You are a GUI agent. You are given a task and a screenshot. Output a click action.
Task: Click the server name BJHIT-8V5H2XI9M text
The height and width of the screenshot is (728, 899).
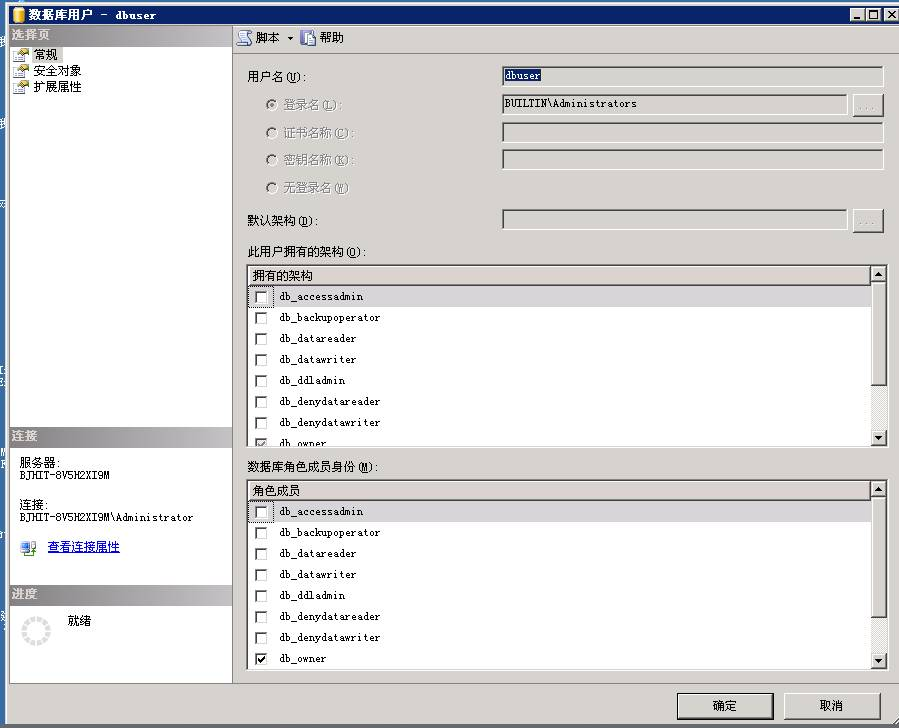64,475
